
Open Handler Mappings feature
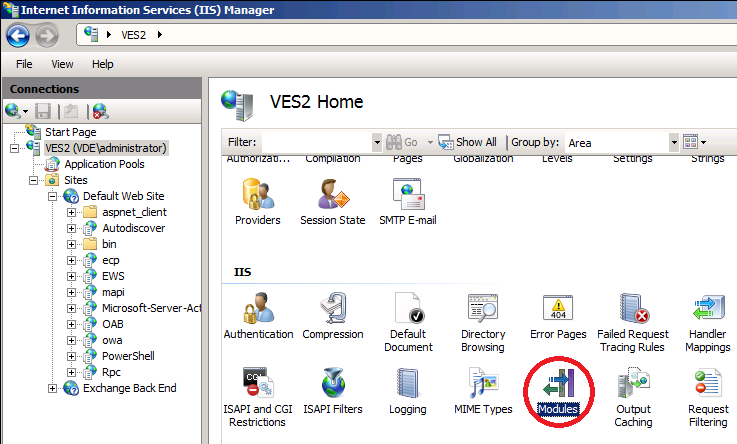coord(707,322)
